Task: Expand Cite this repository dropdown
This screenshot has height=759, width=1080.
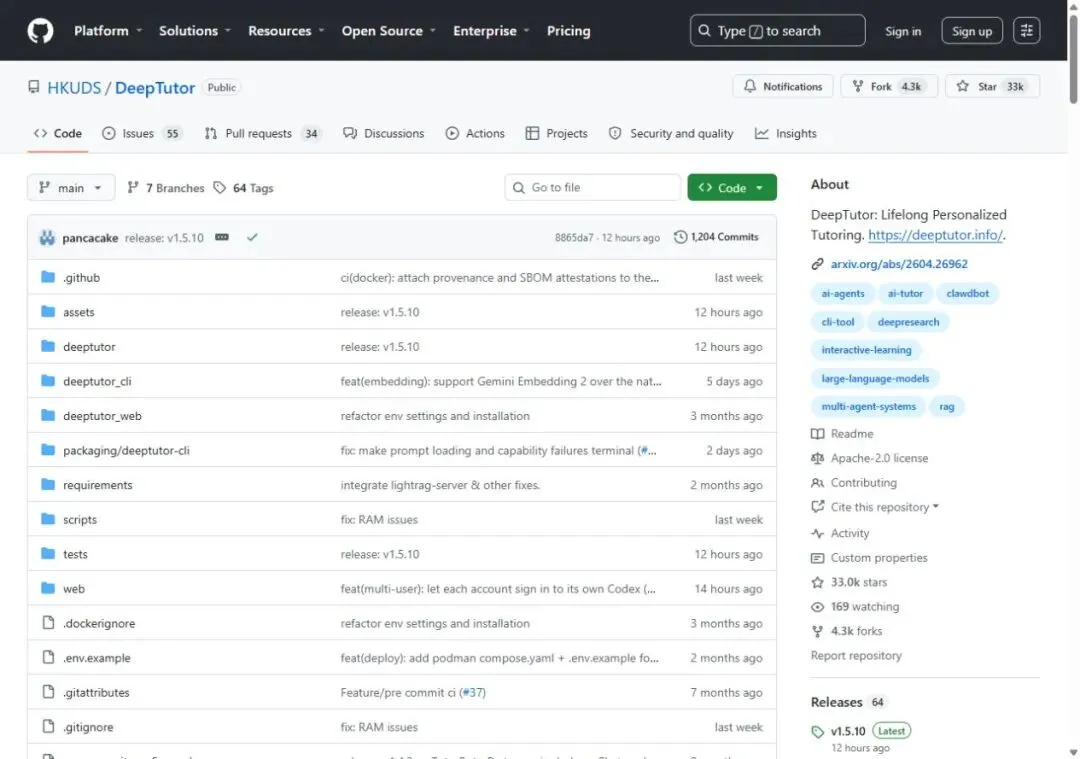Action: (884, 507)
